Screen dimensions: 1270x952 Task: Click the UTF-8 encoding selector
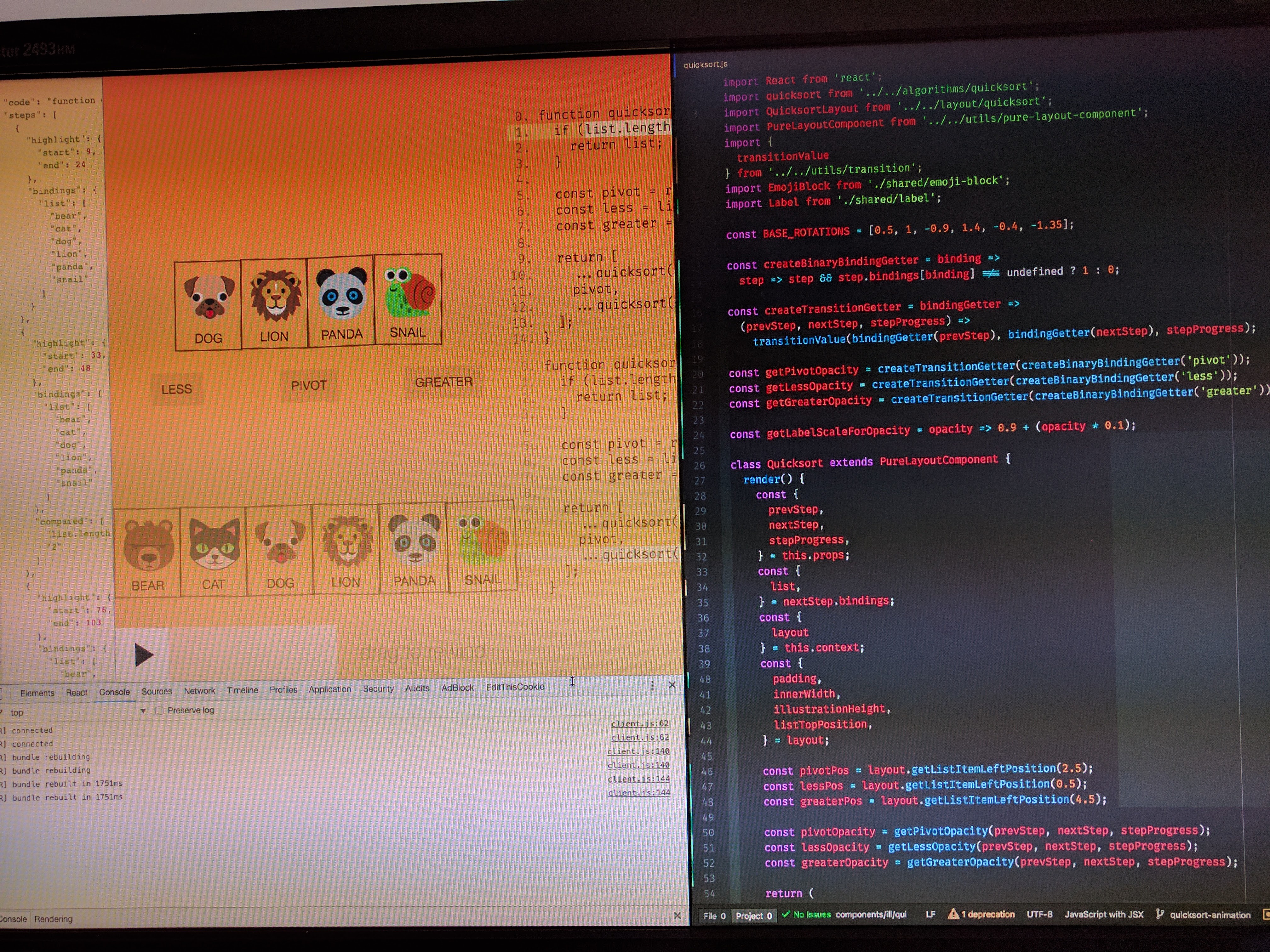click(x=1039, y=914)
